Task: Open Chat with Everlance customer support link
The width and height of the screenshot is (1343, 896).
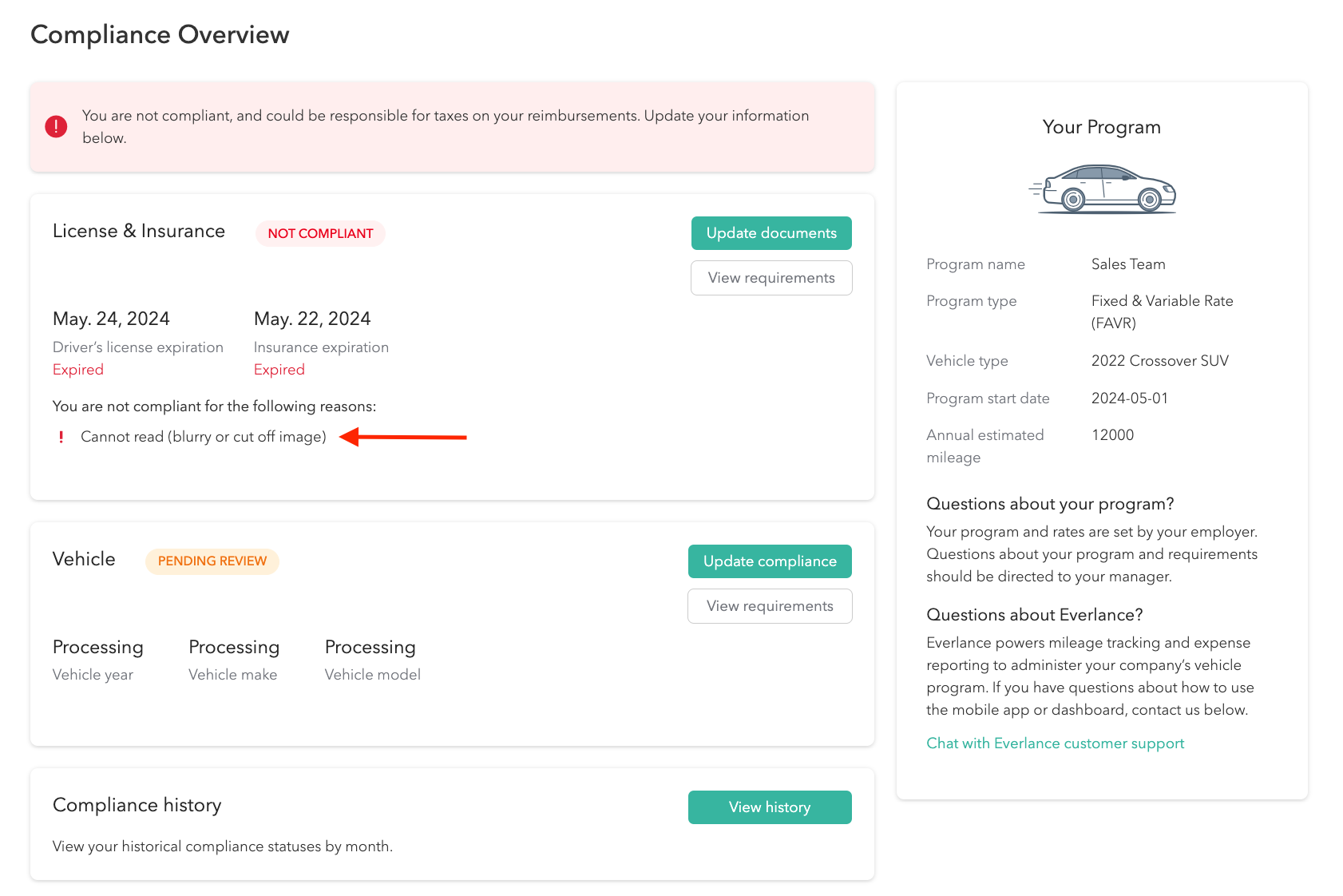Action: 1055,743
